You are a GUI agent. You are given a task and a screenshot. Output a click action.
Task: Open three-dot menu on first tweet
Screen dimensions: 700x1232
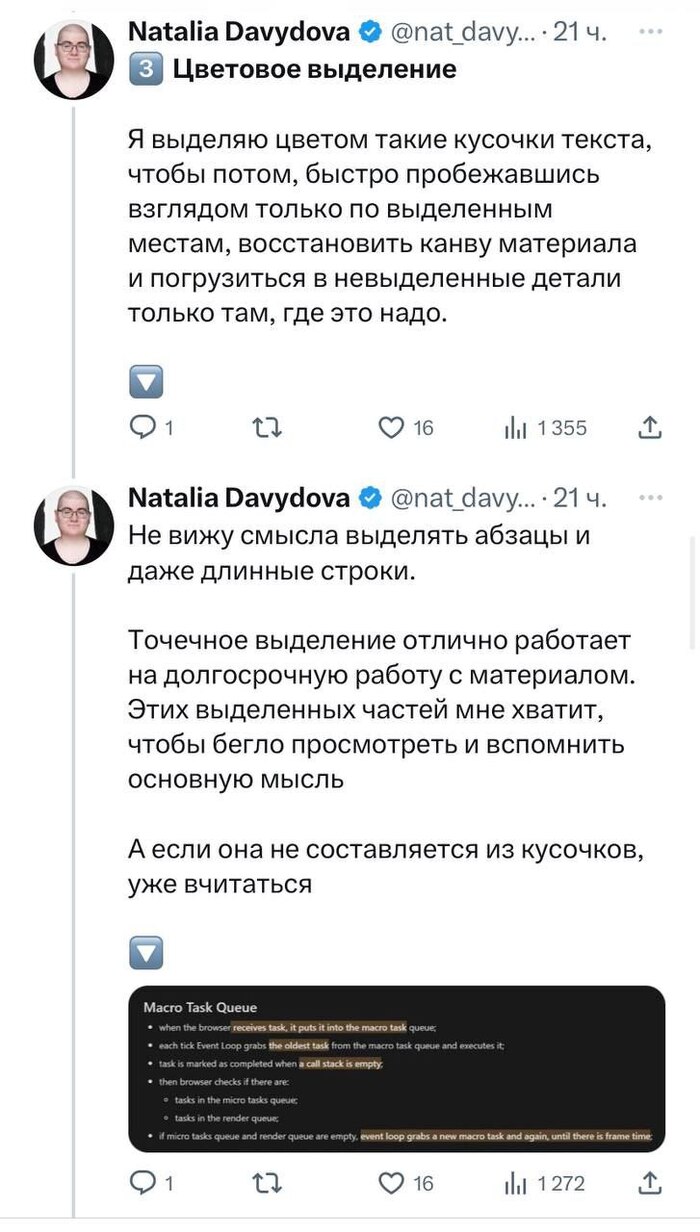(650, 32)
